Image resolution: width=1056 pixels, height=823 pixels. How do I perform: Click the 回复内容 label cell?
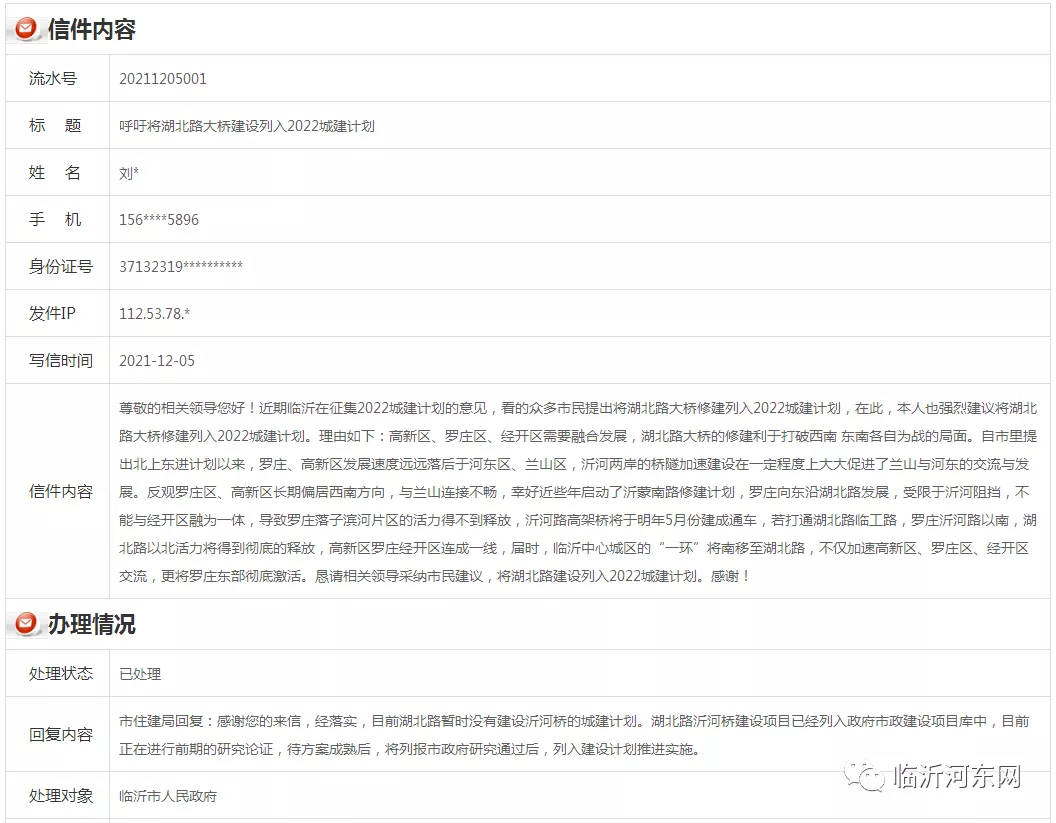coord(57,734)
